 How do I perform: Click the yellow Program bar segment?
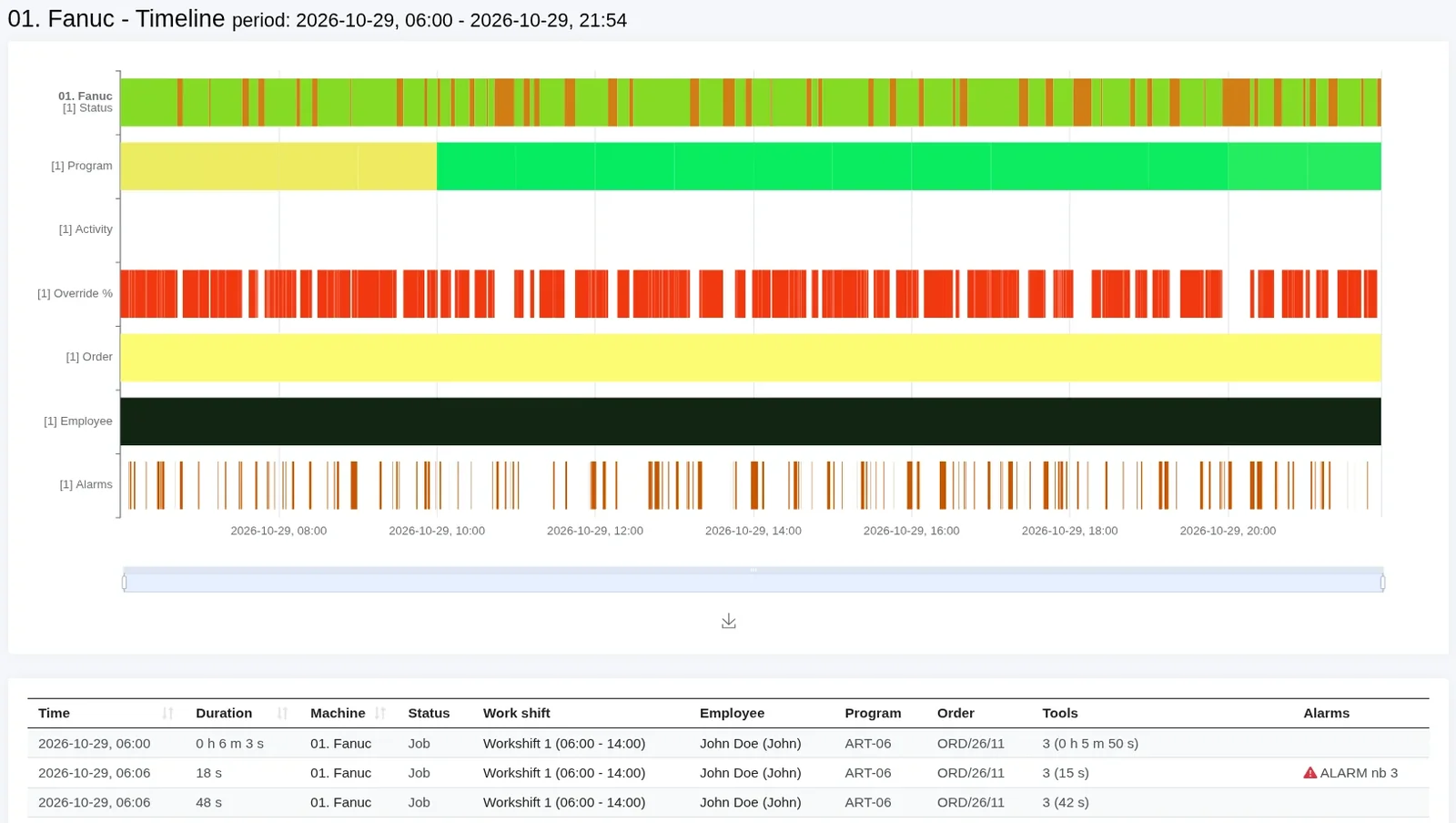click(278, 166)
